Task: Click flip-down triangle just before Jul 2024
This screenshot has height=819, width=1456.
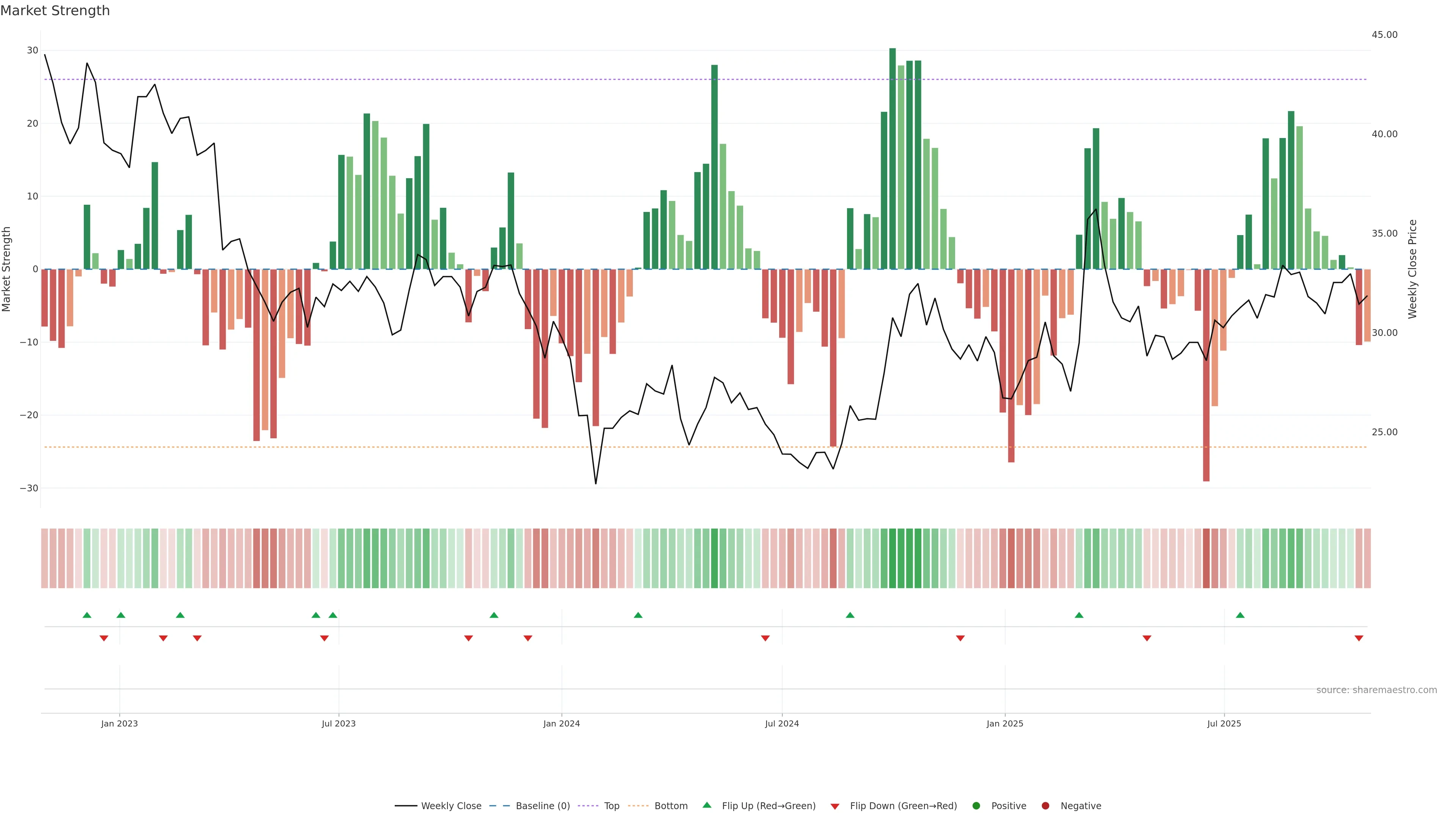Action: coord(765,638)
